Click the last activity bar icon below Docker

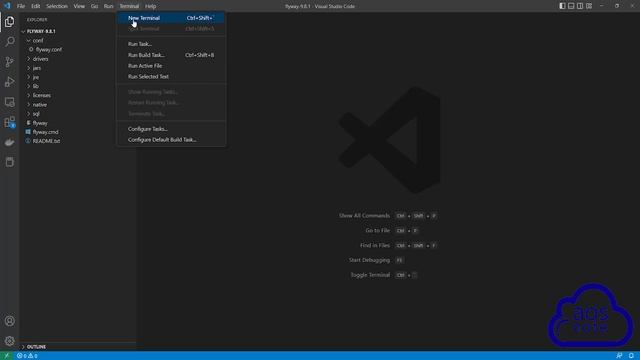(9, 162)
